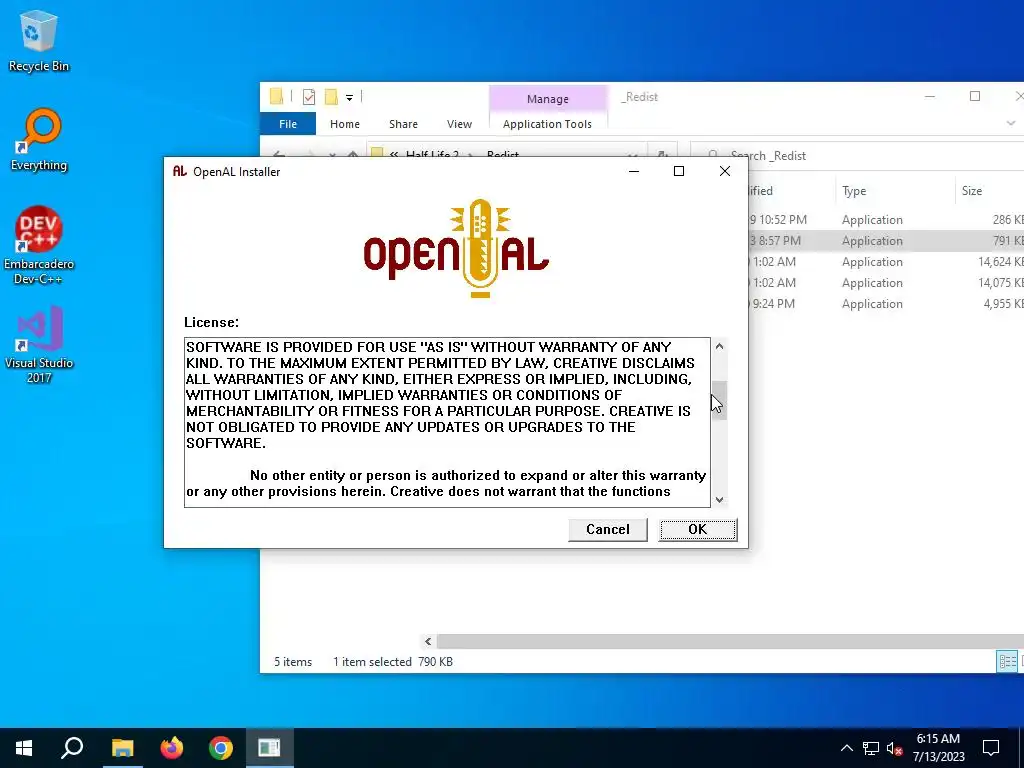Viewport: 1024px width, 768px height.
Task: Maximize the OpenAL Installer dialog
Action: (679, 171)
